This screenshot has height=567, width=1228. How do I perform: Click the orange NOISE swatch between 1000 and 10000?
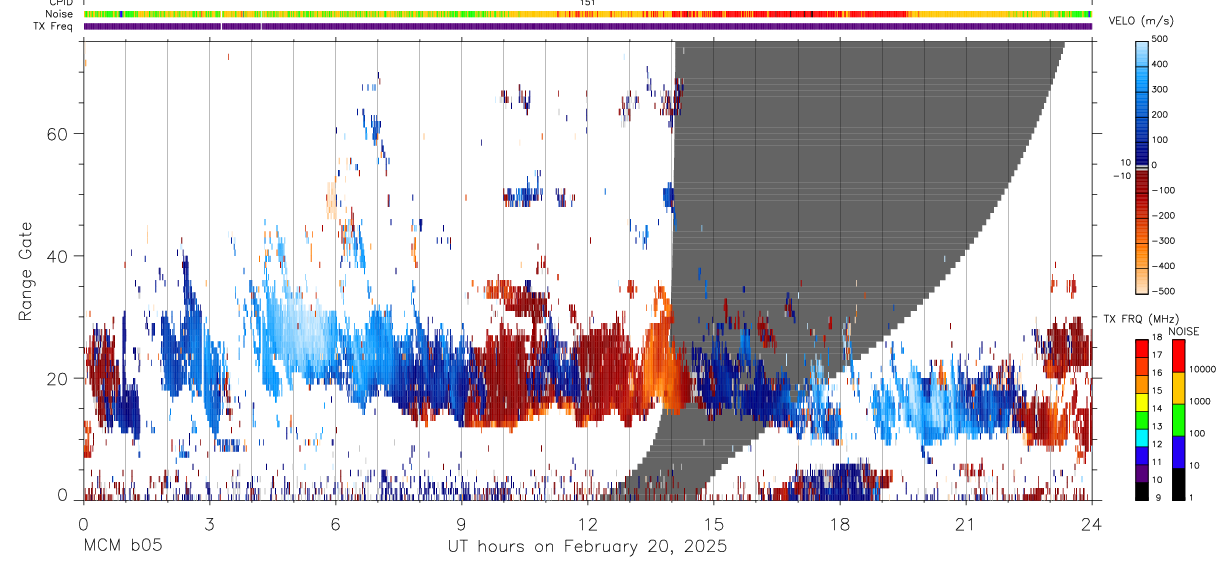point(1179,387)
